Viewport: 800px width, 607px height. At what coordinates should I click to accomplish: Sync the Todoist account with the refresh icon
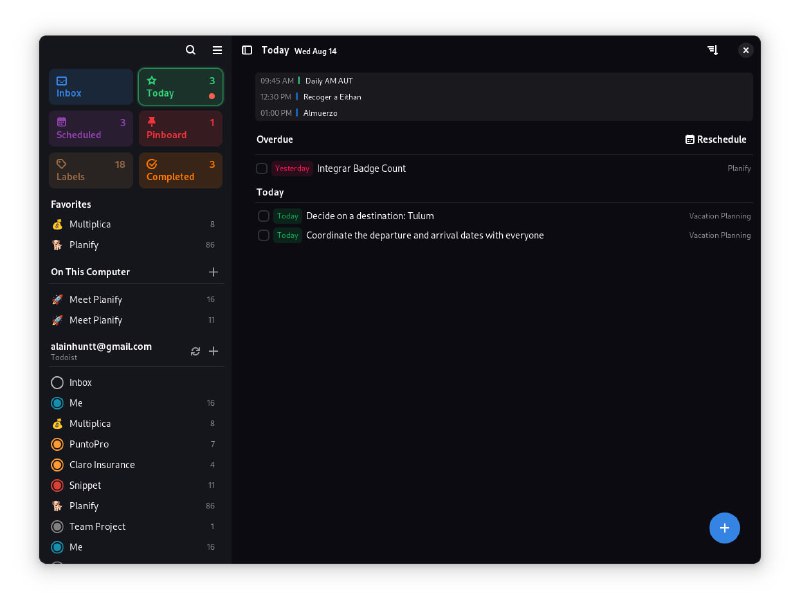click(196, 351)
